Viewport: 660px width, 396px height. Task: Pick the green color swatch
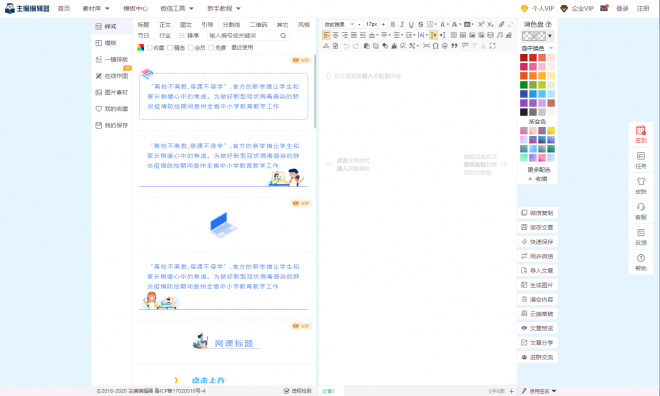(524, 85)
